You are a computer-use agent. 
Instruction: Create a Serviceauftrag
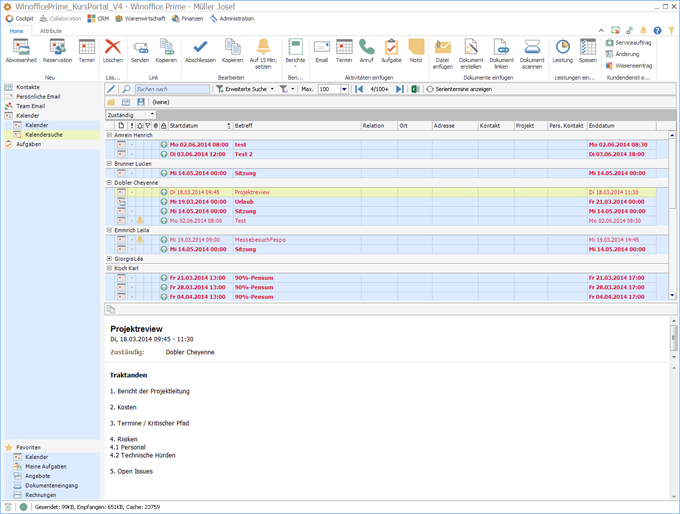(x=628, y=43)
